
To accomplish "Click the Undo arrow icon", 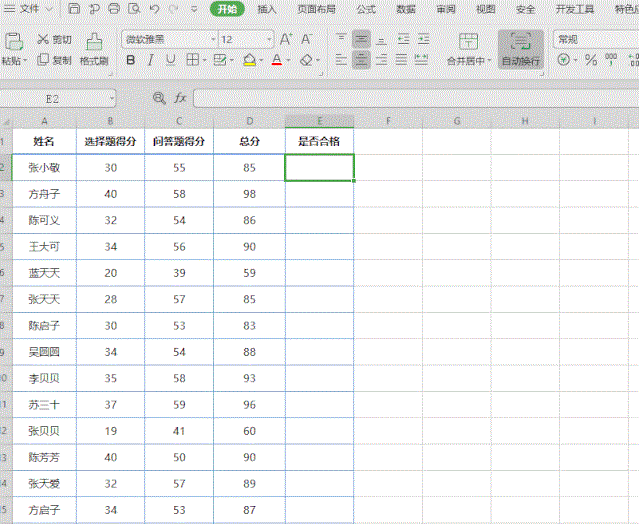I will (154, 9).
